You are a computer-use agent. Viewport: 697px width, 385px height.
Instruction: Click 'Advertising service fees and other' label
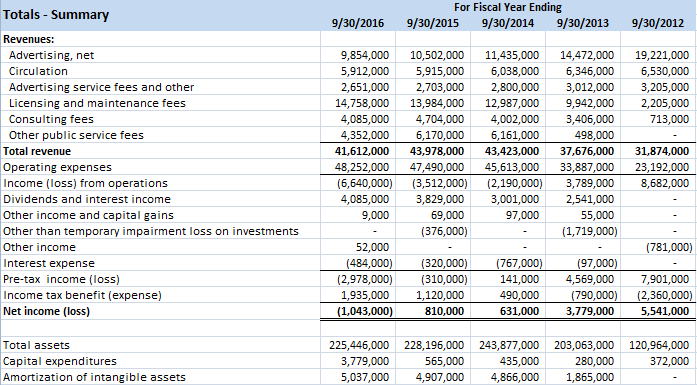click(x=101, y=87)
